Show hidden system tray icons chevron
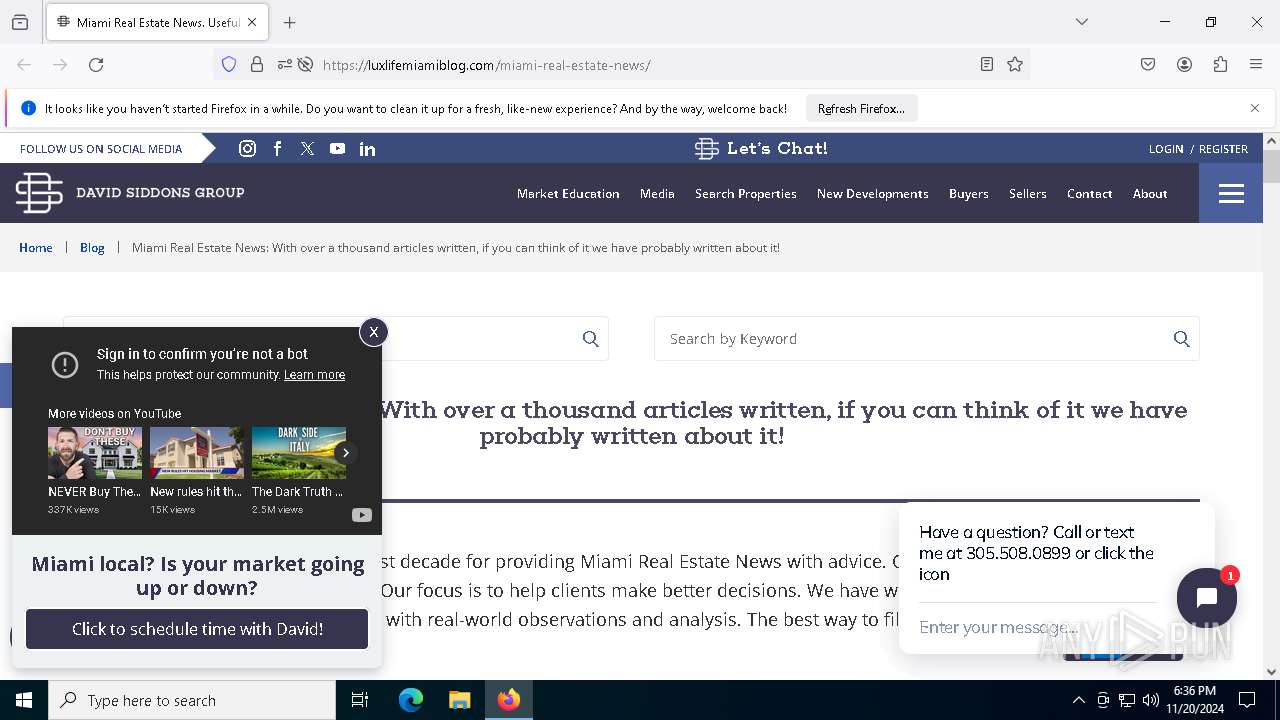 tap(1078, 700)
